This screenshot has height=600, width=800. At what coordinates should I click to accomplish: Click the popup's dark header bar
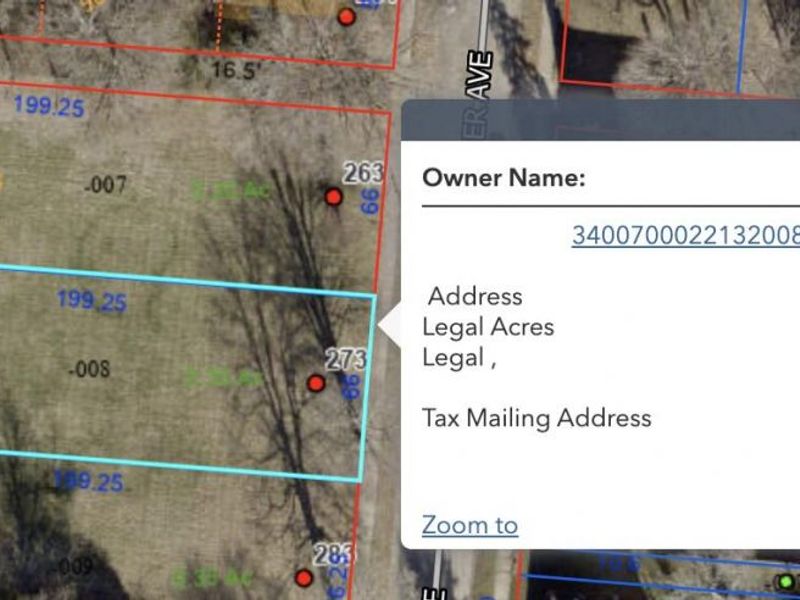[x=600, y=120]
